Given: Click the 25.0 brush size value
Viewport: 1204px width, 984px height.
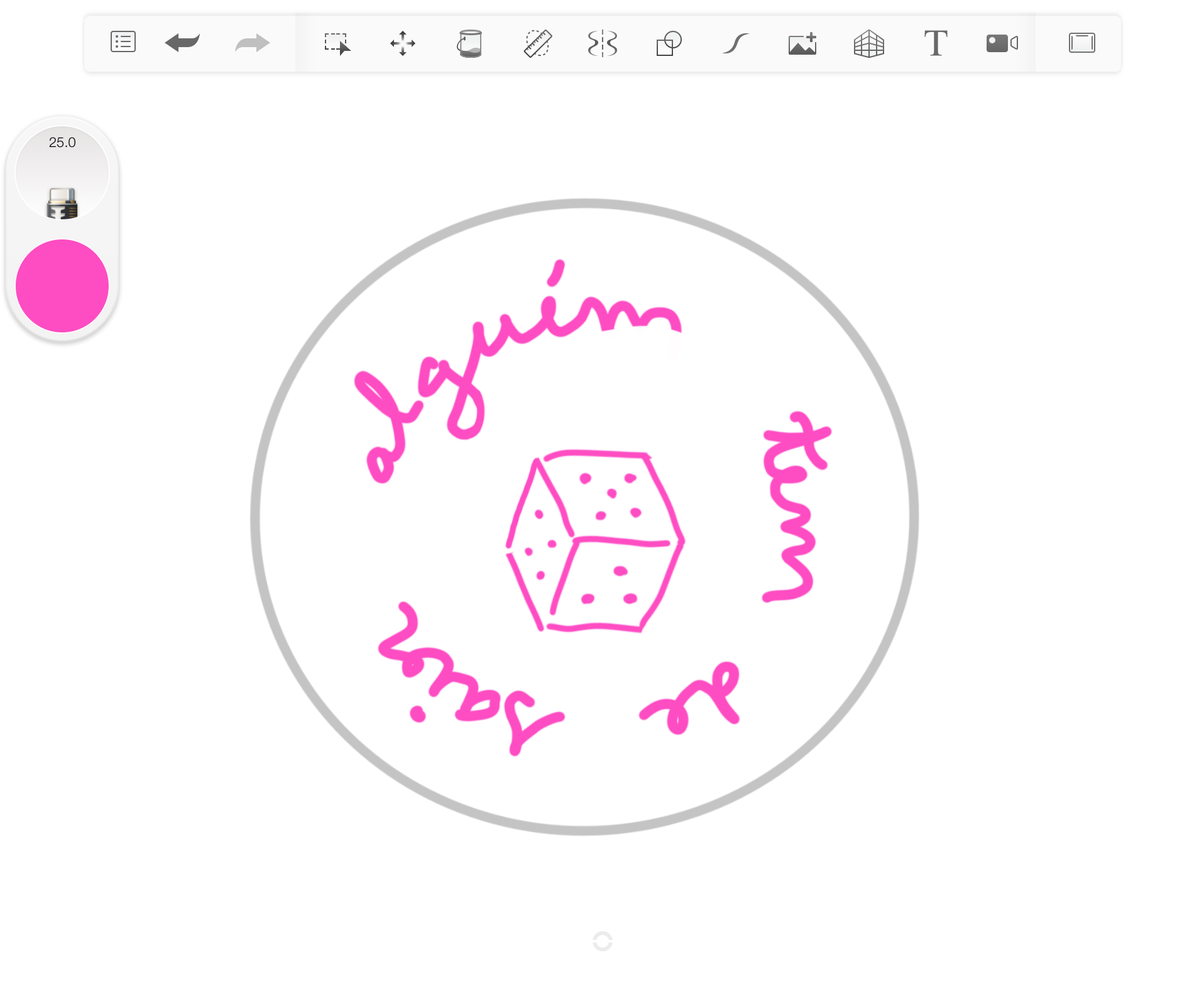Looking at the screenshot, I should pyautogui.click(x=62, y=143).
